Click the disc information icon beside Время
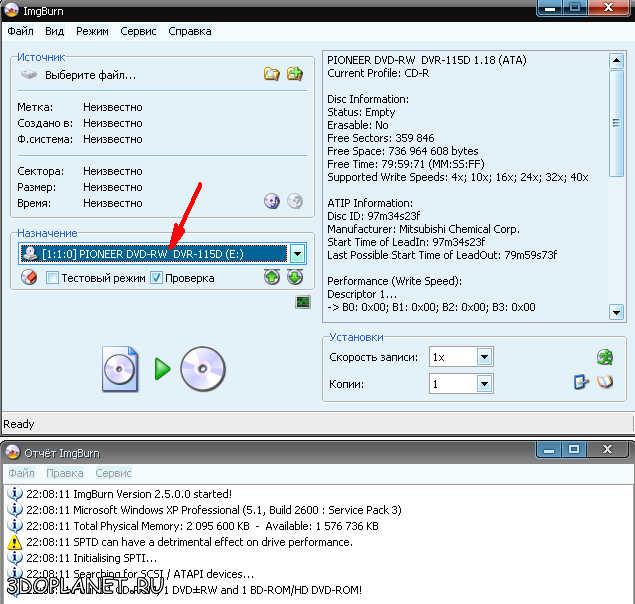 pyautogui.click(x=271, y=202)
